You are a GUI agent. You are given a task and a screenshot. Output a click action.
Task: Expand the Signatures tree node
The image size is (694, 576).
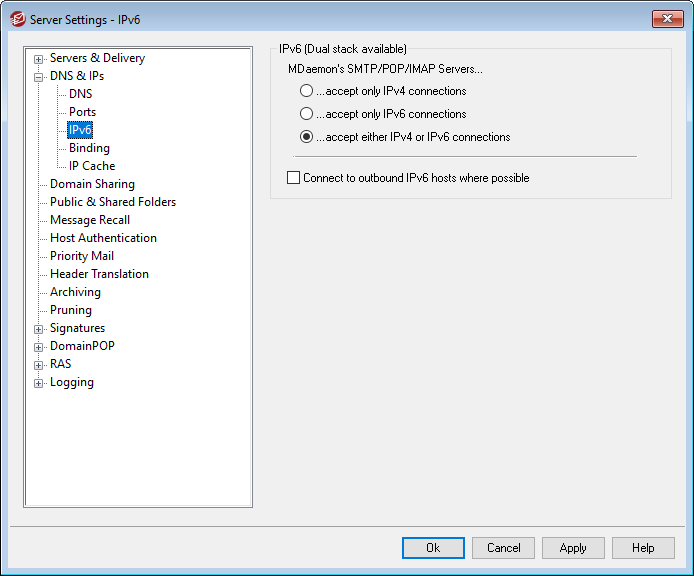[39, 329]
